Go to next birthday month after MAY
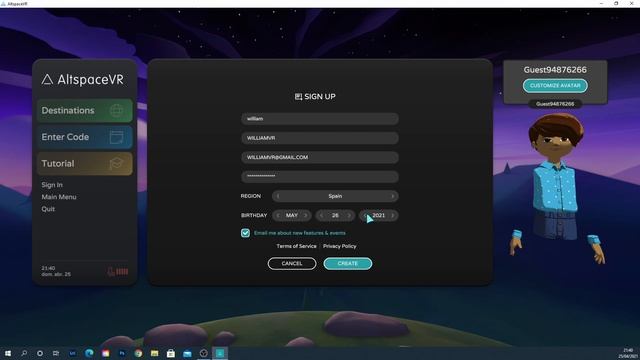 point(306,216)
